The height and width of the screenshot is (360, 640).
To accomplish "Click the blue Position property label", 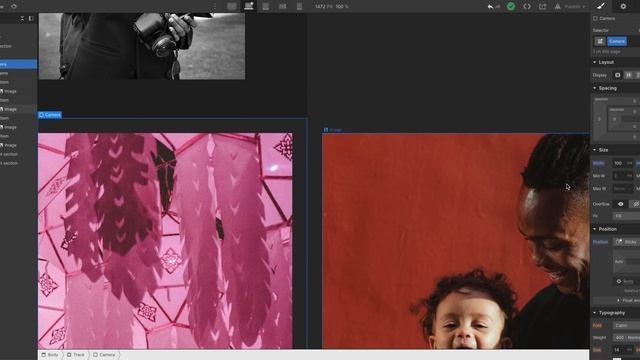I will click(600, 242).
